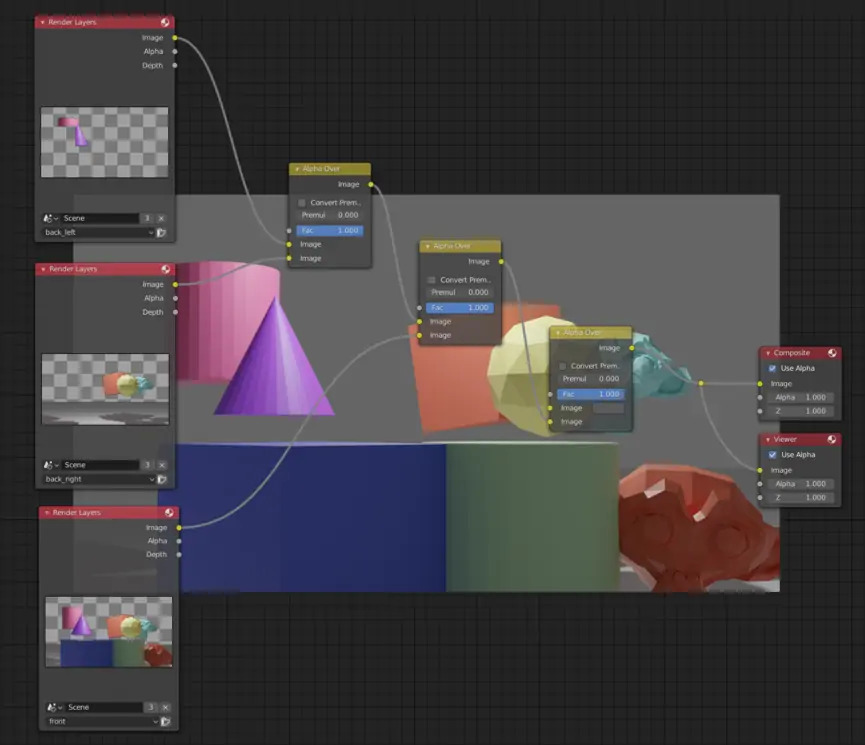Open the back_left view layer dropdown
The height and width of the screenshot is (745, 865).
[x=97, y=232]
